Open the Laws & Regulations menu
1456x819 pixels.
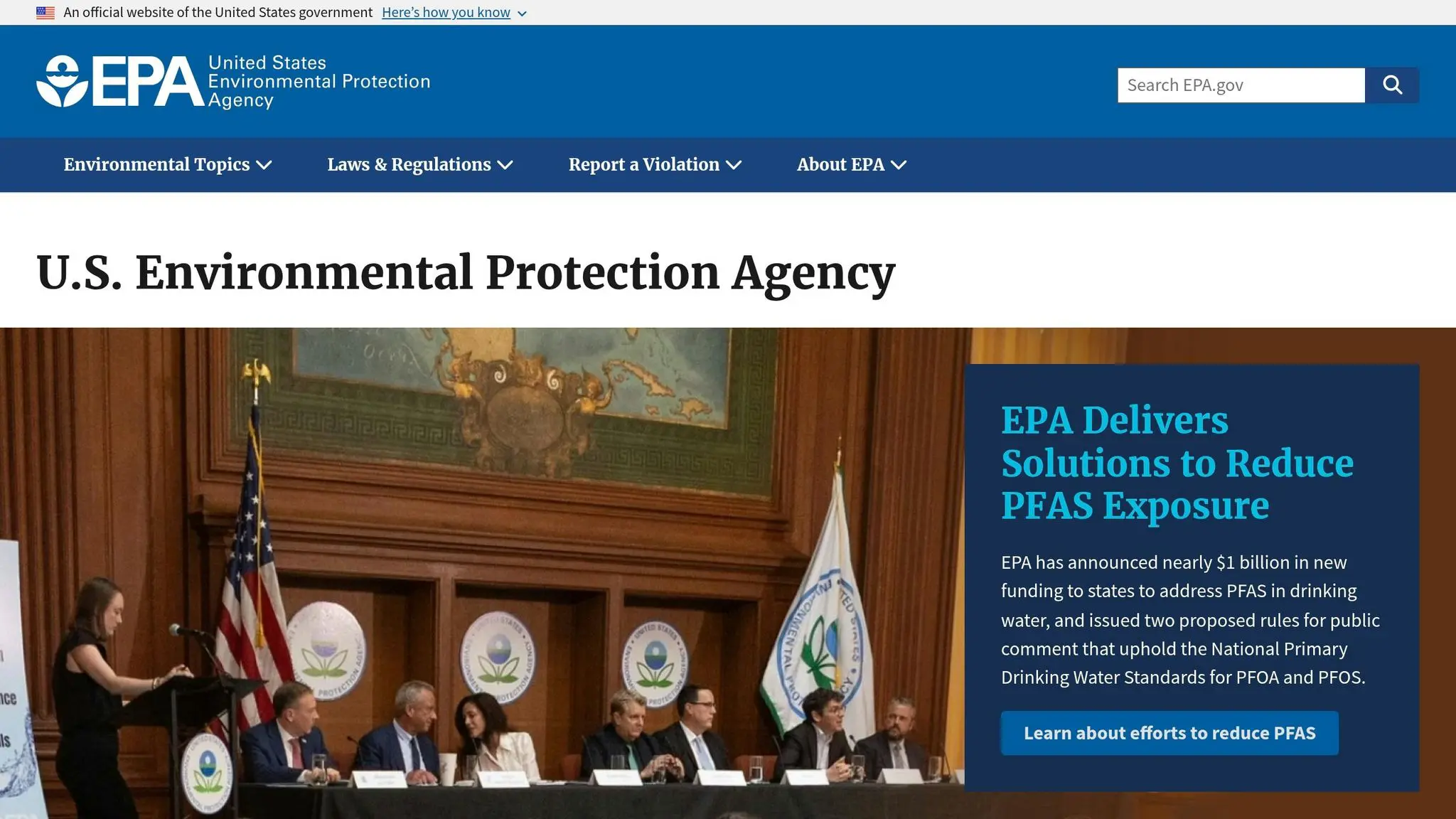click(420, 165)
